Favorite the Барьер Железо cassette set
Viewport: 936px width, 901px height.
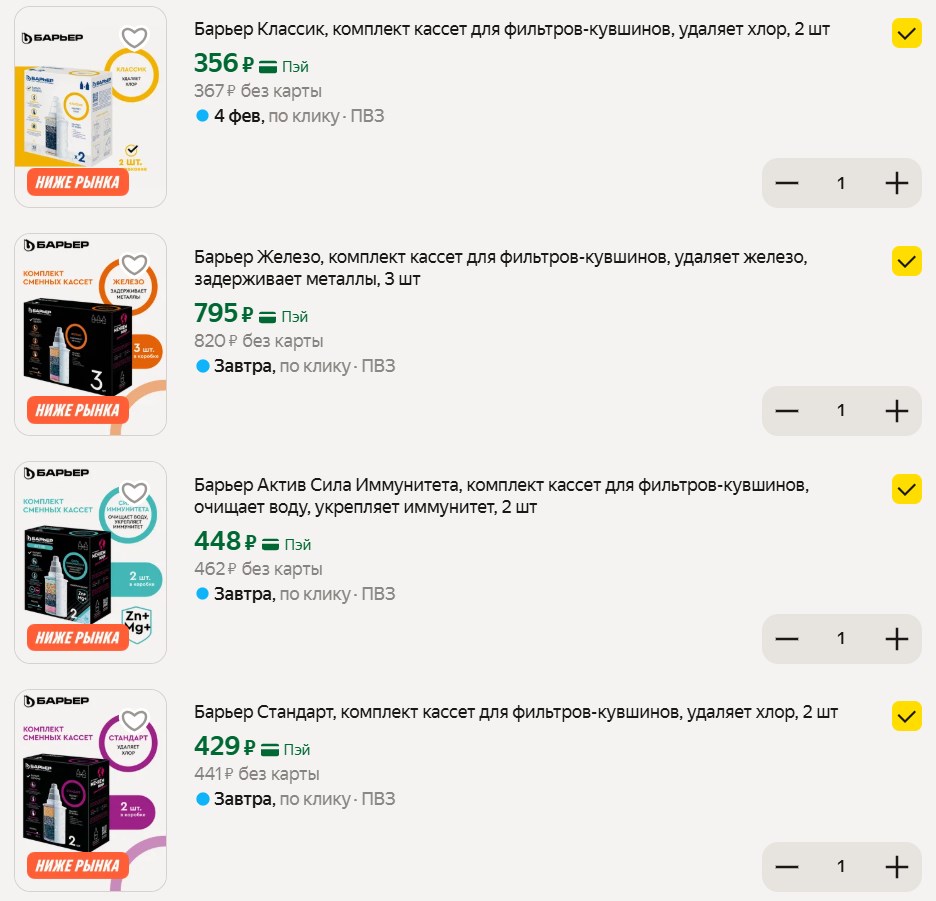pos(134,265)
